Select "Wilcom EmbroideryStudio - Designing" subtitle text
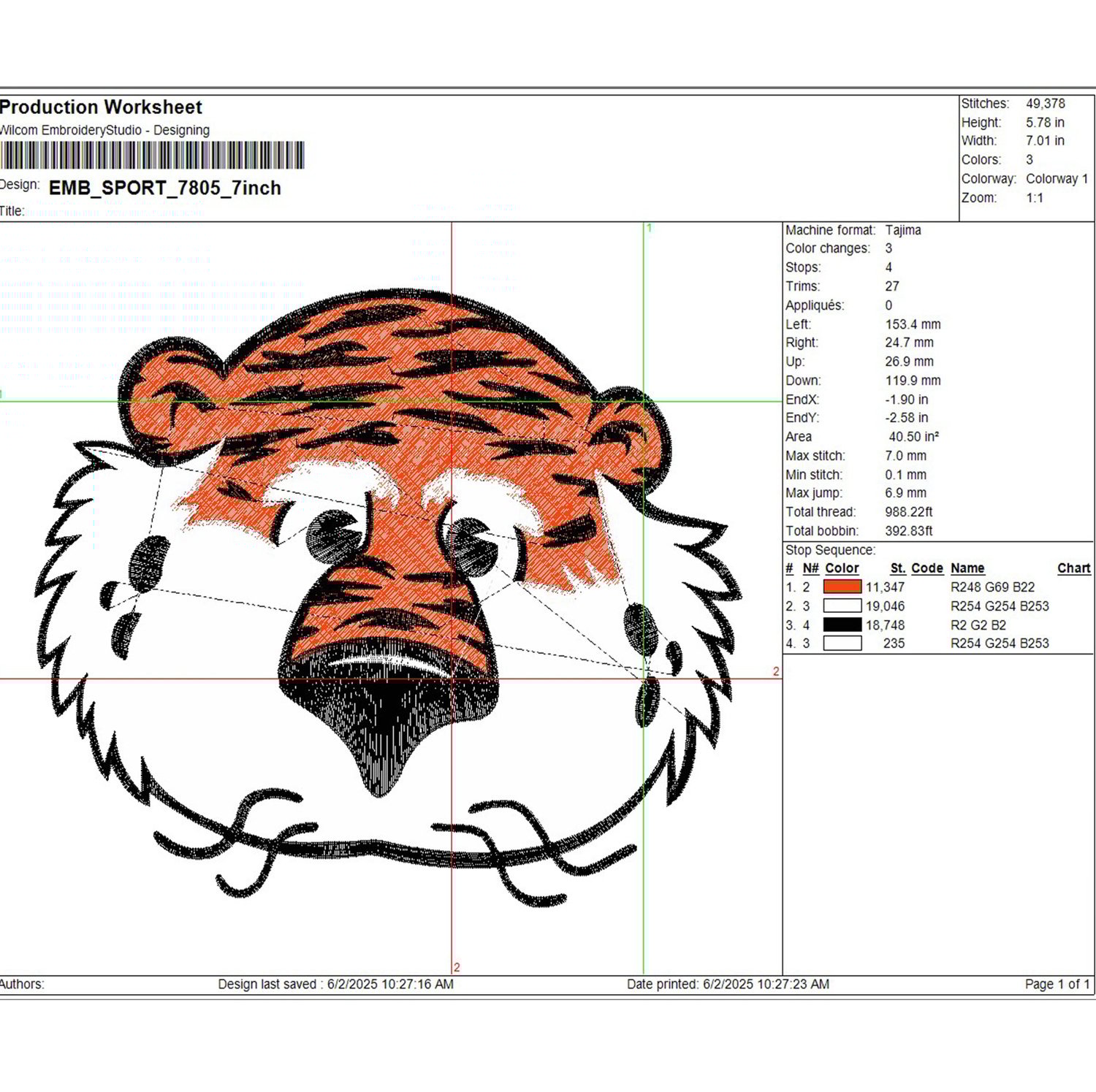The height and width of the screenshot is (1092, 1096). (x=104, y=130)
